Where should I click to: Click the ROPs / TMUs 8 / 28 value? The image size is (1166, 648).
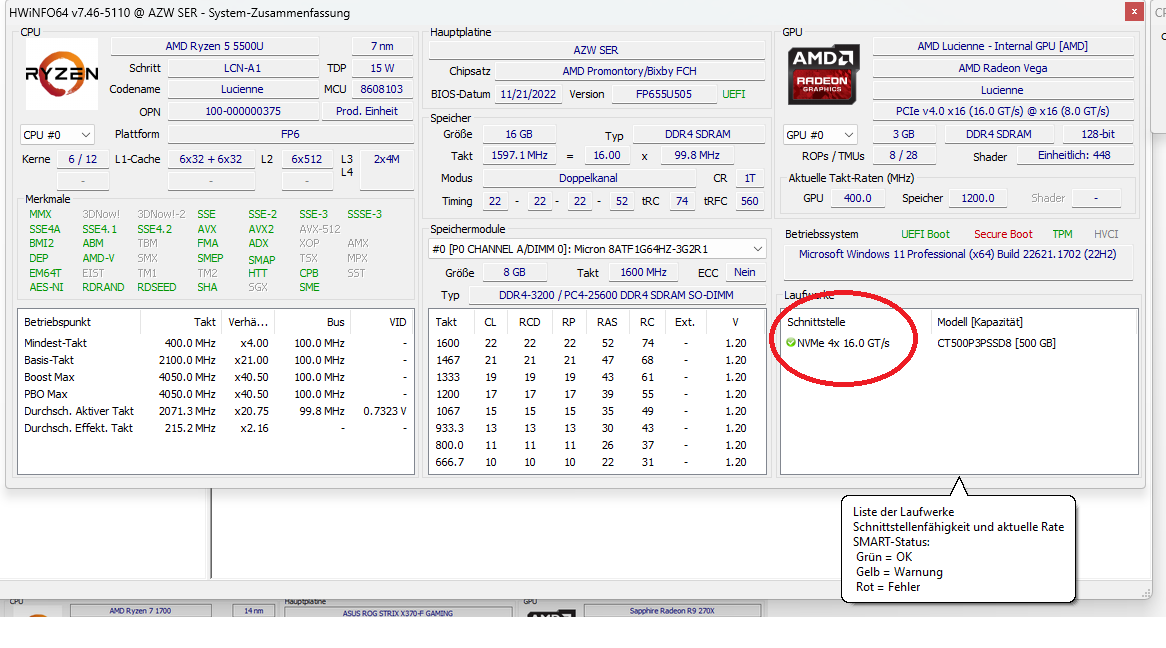[904, 155]
